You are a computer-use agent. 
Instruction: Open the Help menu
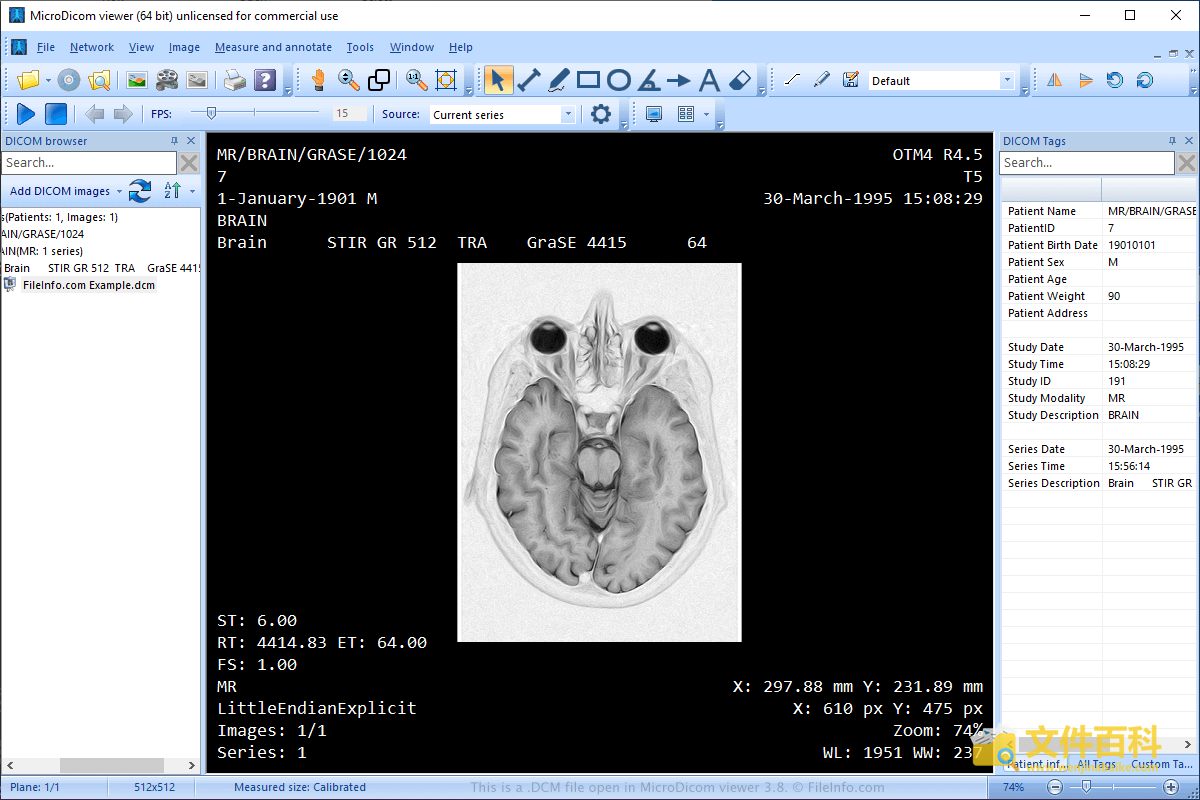460,47
